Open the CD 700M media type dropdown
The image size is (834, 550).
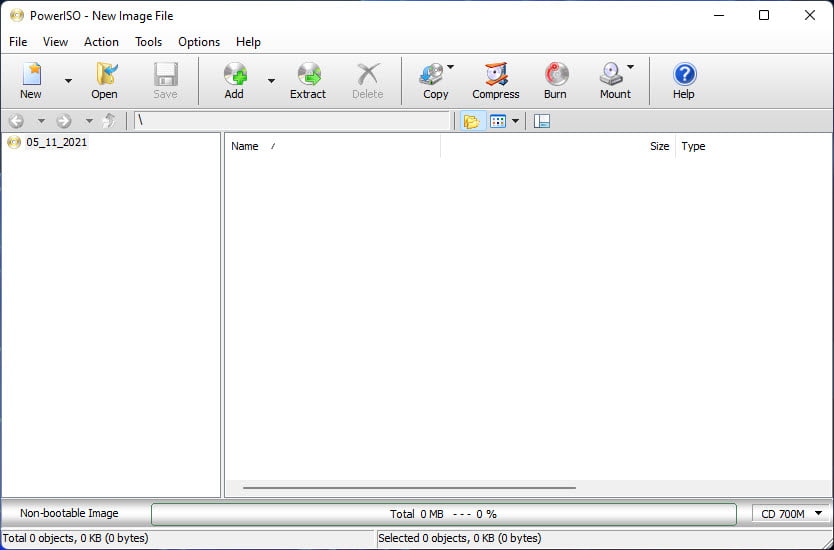(x=791, y=514)
